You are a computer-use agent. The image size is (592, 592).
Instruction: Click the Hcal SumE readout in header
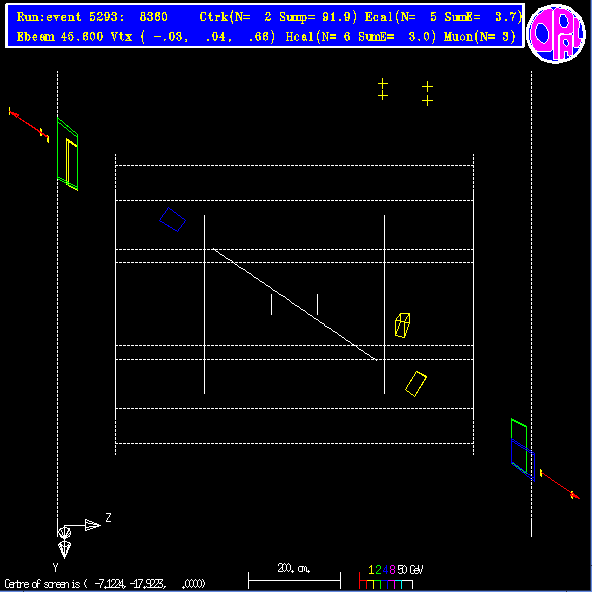pyautogui.click(x=361, y=37)
